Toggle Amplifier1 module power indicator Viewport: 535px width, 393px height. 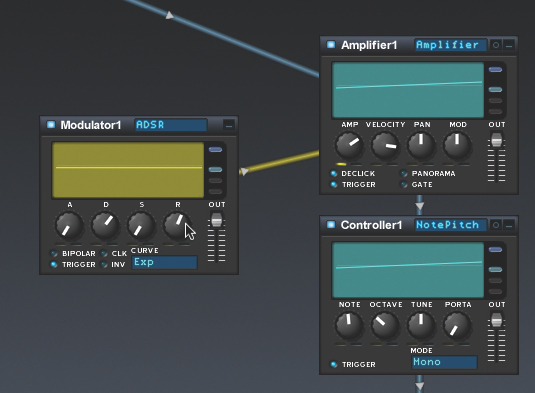coord(331,45)
